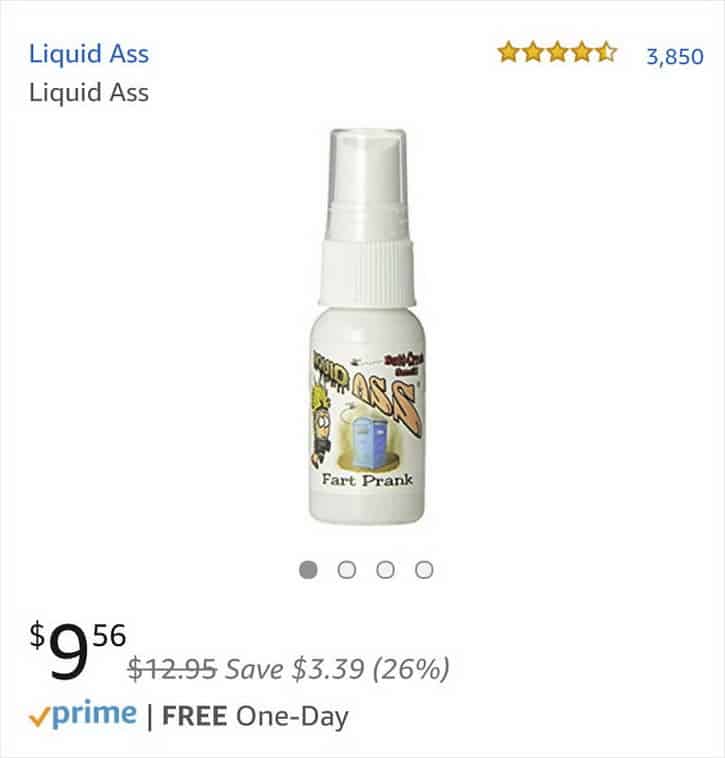Screen dimensions: 725x758
Task: Tap the clear spray cap on the bottle
Action: point(367,184)
